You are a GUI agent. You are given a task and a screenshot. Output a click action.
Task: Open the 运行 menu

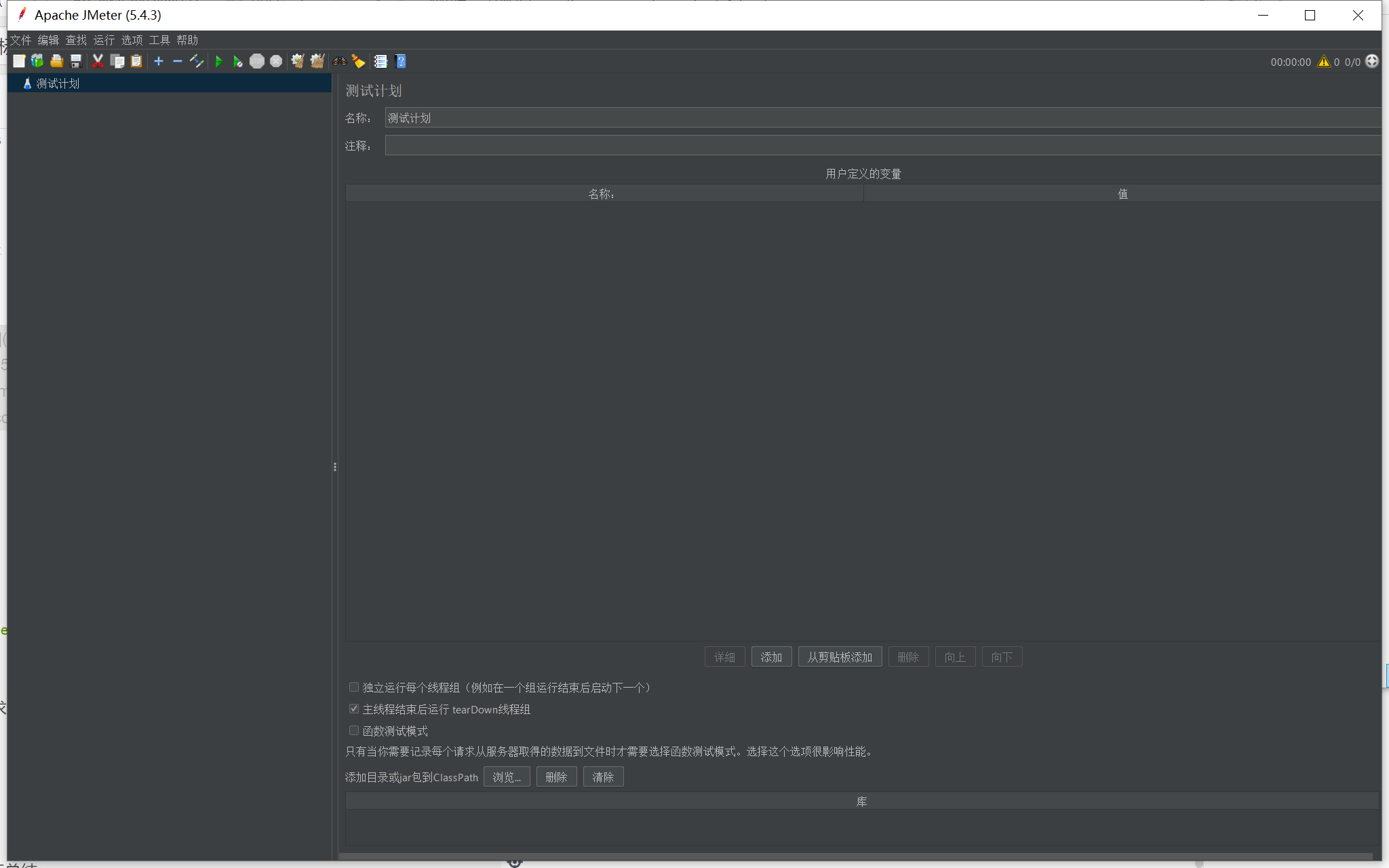pyautogui.click(x=104, y=40)
